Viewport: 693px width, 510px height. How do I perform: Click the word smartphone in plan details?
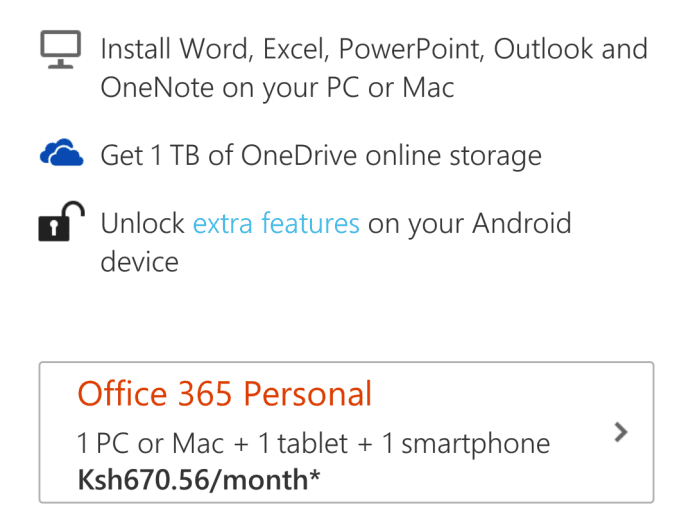click(x=476, y=444)
